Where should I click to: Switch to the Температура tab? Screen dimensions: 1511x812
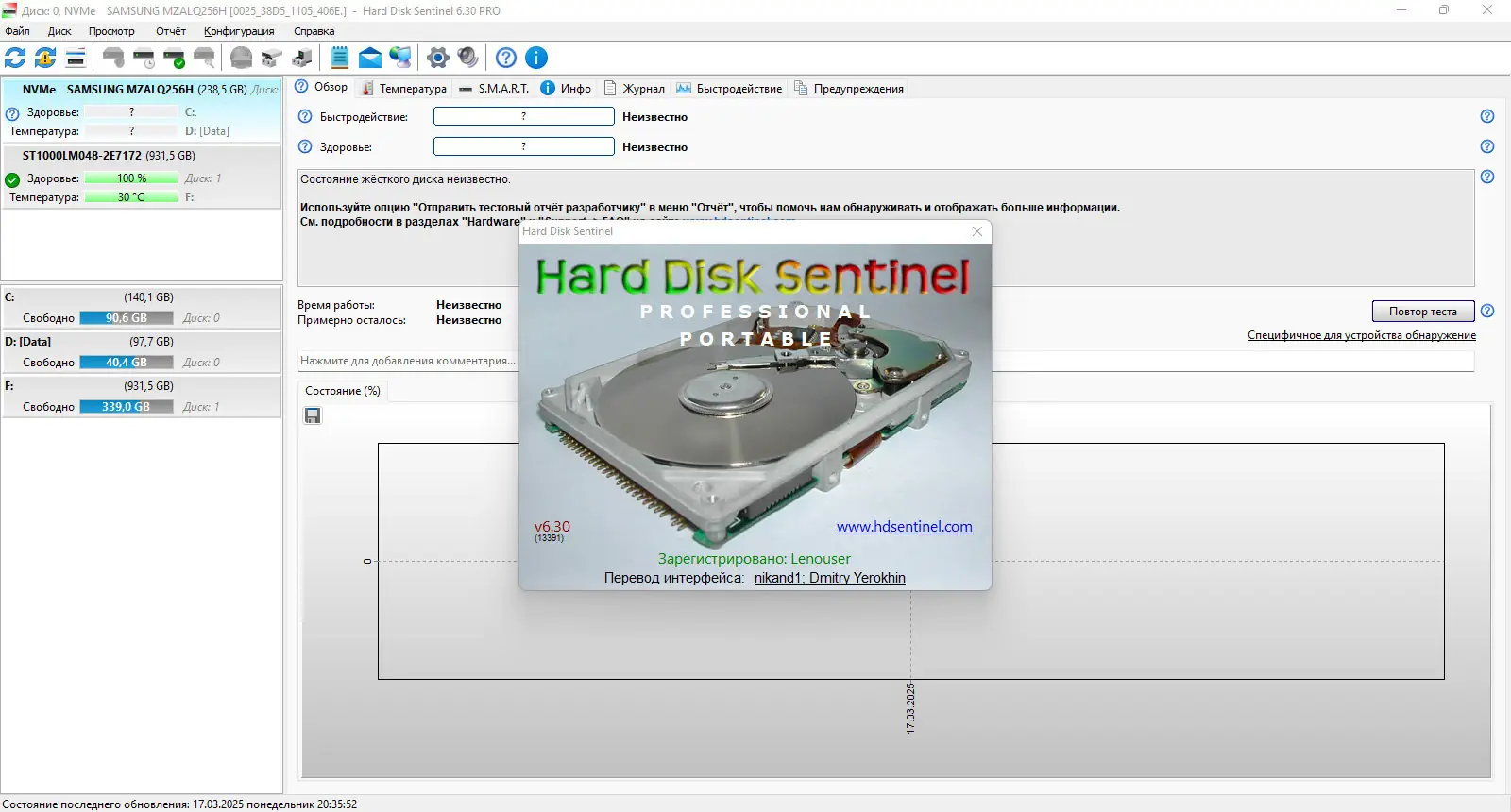(404, 89)
